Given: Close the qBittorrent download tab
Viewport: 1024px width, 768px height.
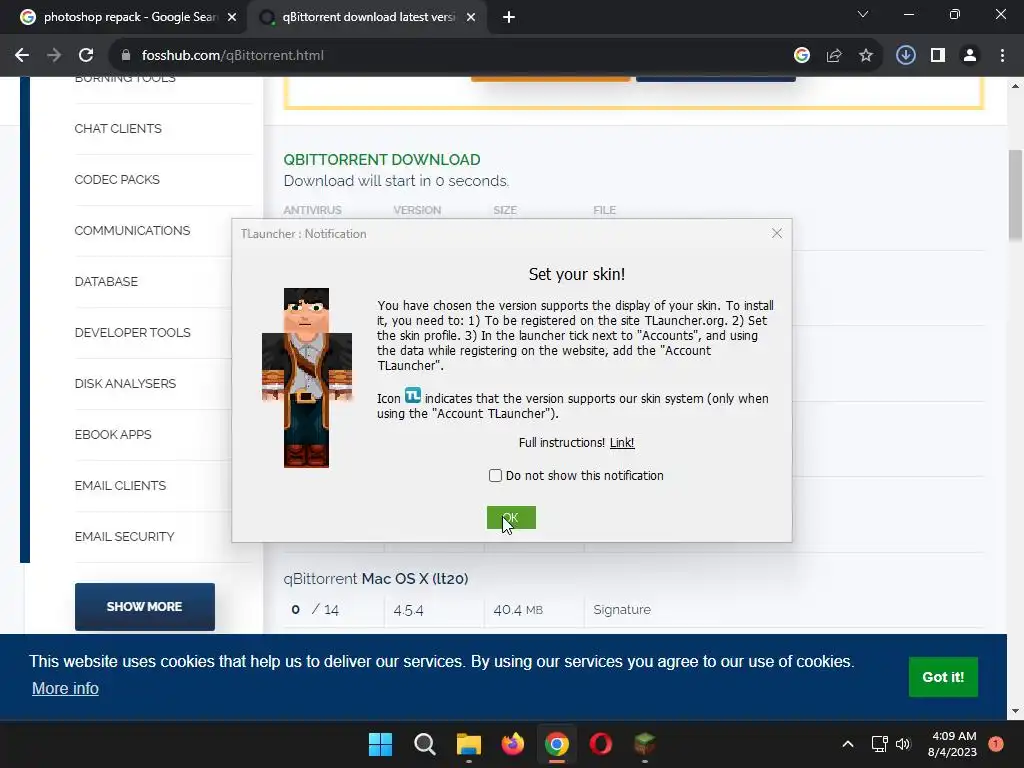Looking at the screenshot, I should pyautogui.click(x=471, y=18).
